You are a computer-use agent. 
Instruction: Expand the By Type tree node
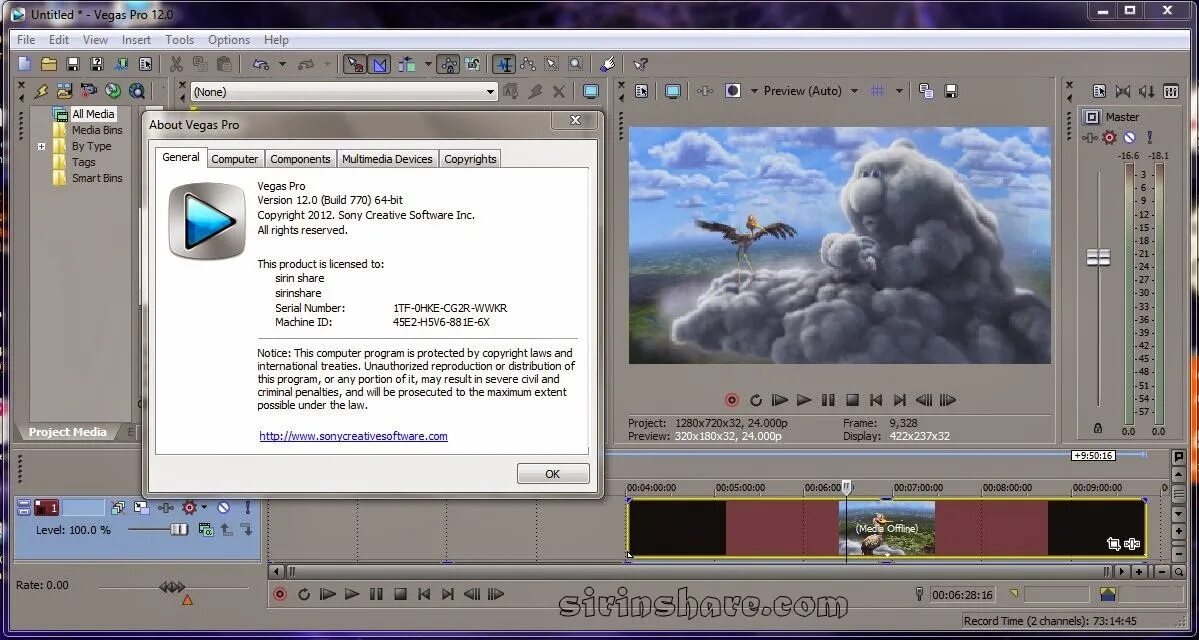(41, 146)
